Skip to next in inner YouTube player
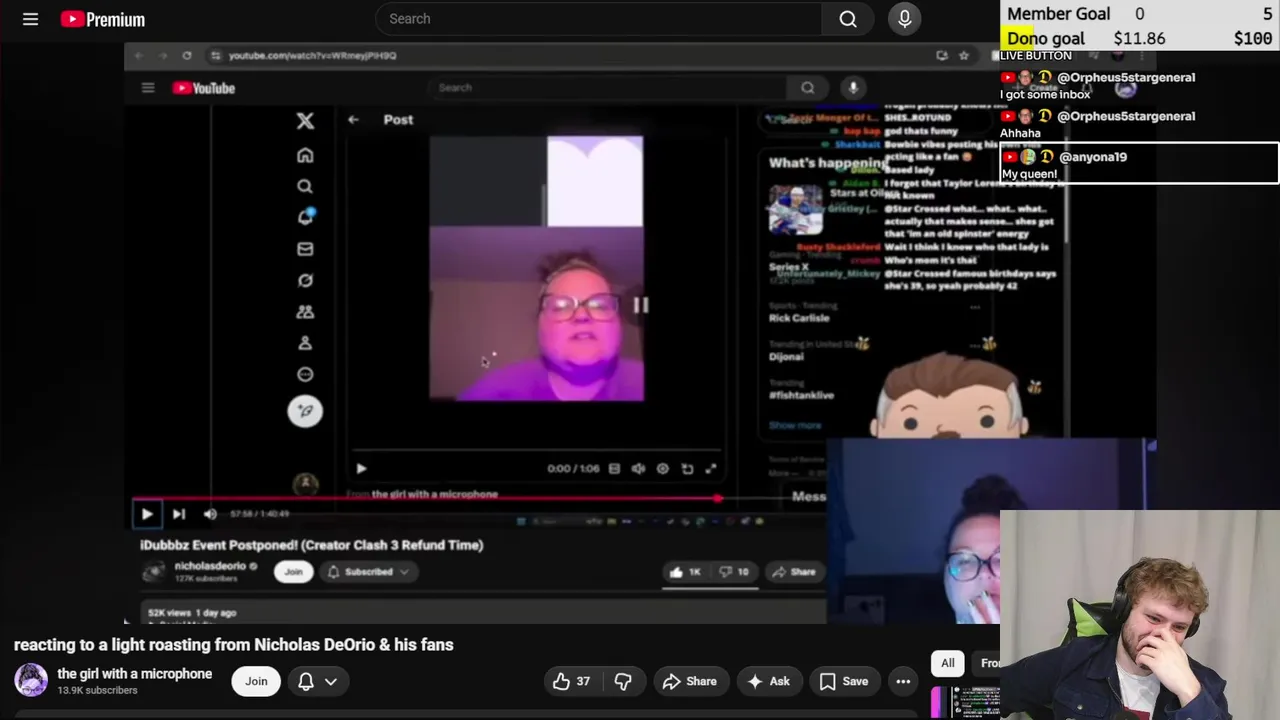 (178, 514)
